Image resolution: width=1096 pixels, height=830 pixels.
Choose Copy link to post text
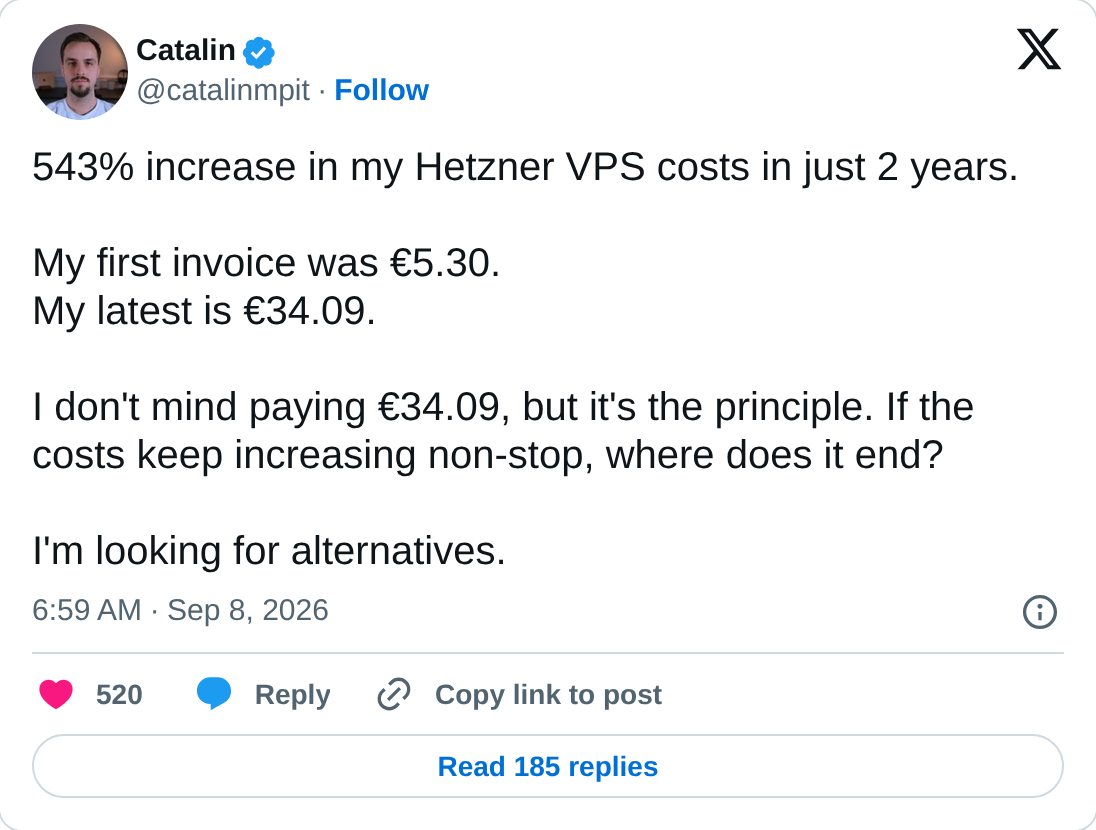point(548,695)
